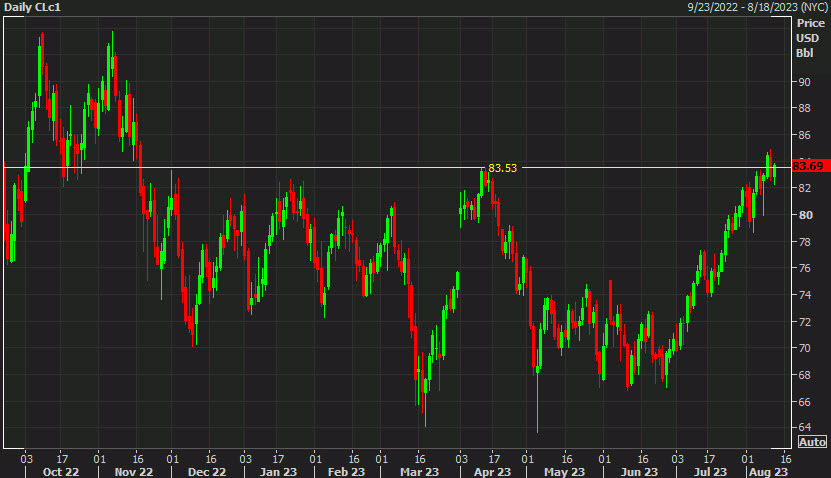
Task: Click the Oct 22 month label
Action: coord(60,472)
